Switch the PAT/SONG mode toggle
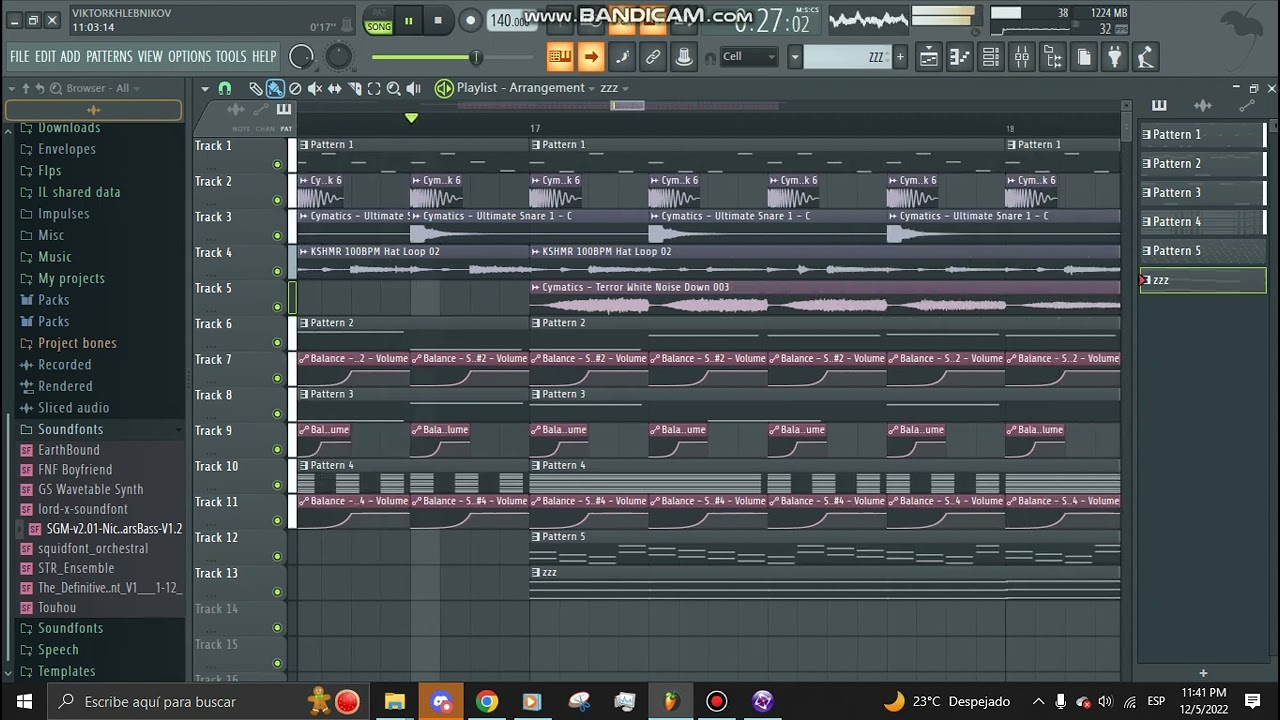1280x720 pixels. 379,21
